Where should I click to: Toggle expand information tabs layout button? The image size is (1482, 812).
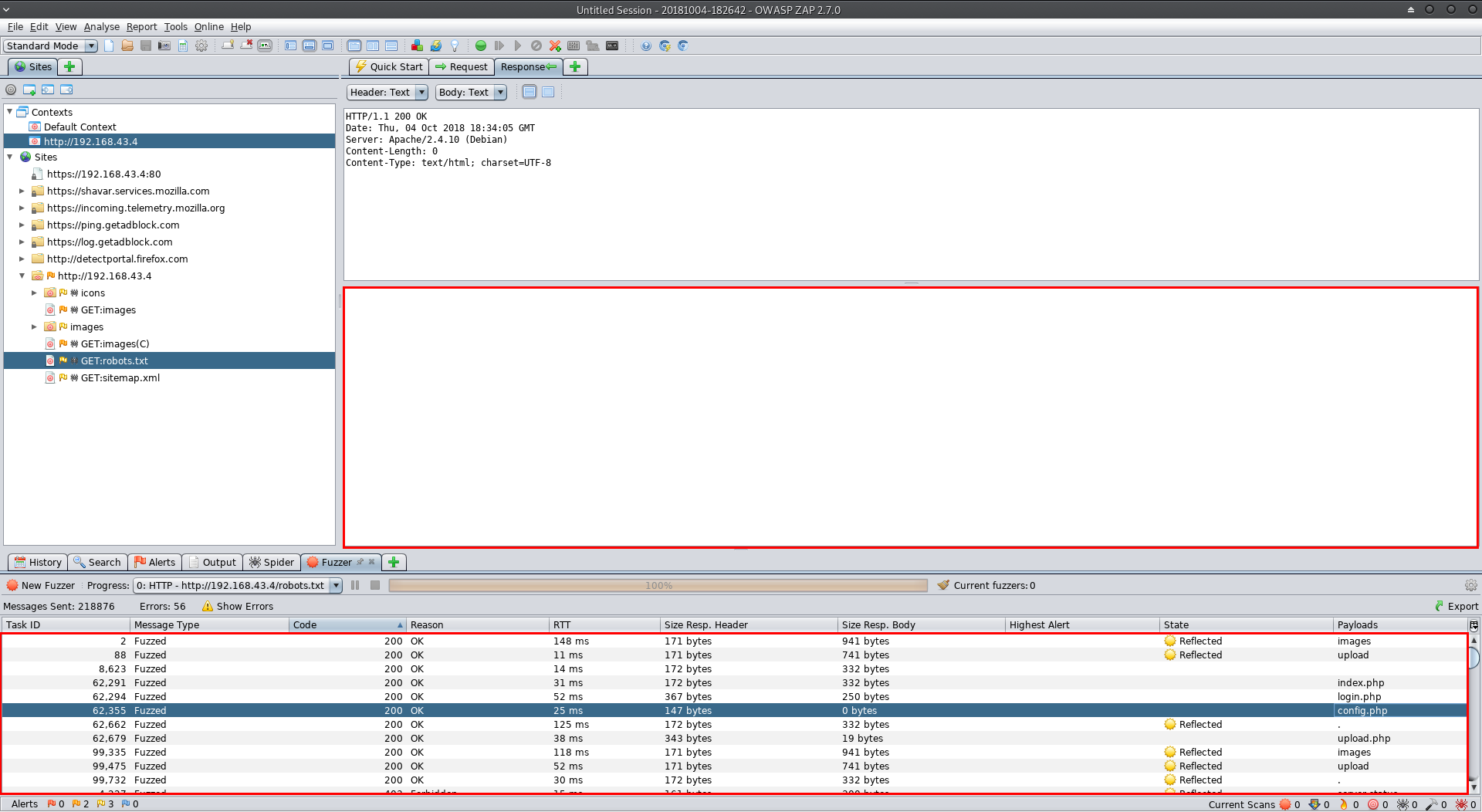click(x=309, y=46)
